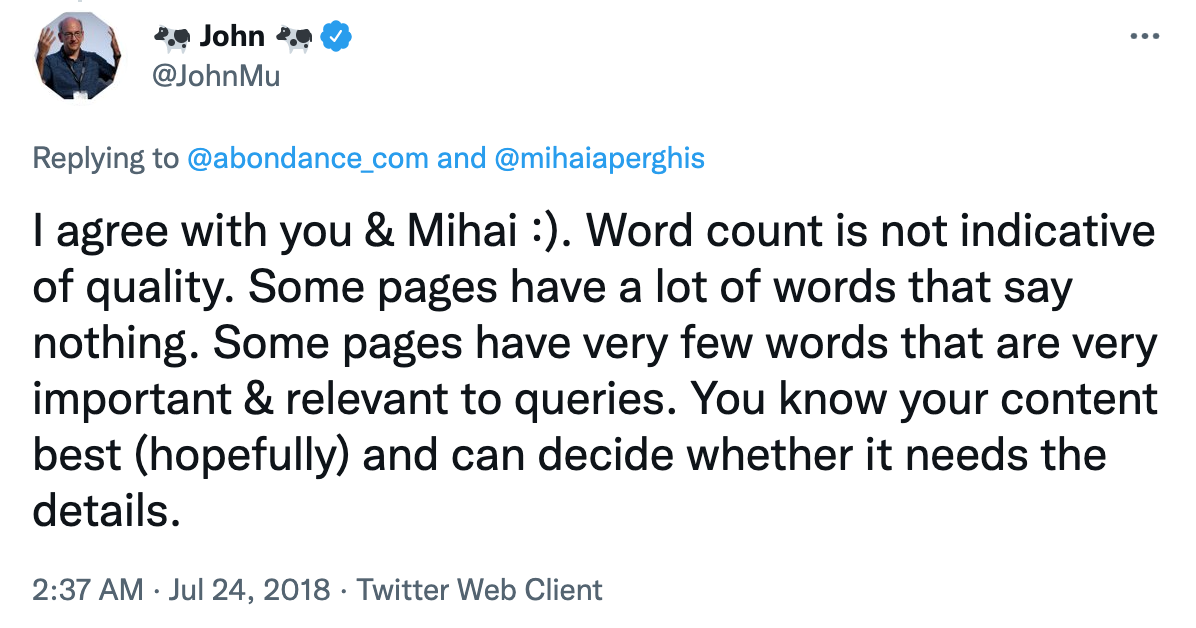Open the @abondance_com profile link
Viewport: 1196px width, 628px height.
[307, 159]
